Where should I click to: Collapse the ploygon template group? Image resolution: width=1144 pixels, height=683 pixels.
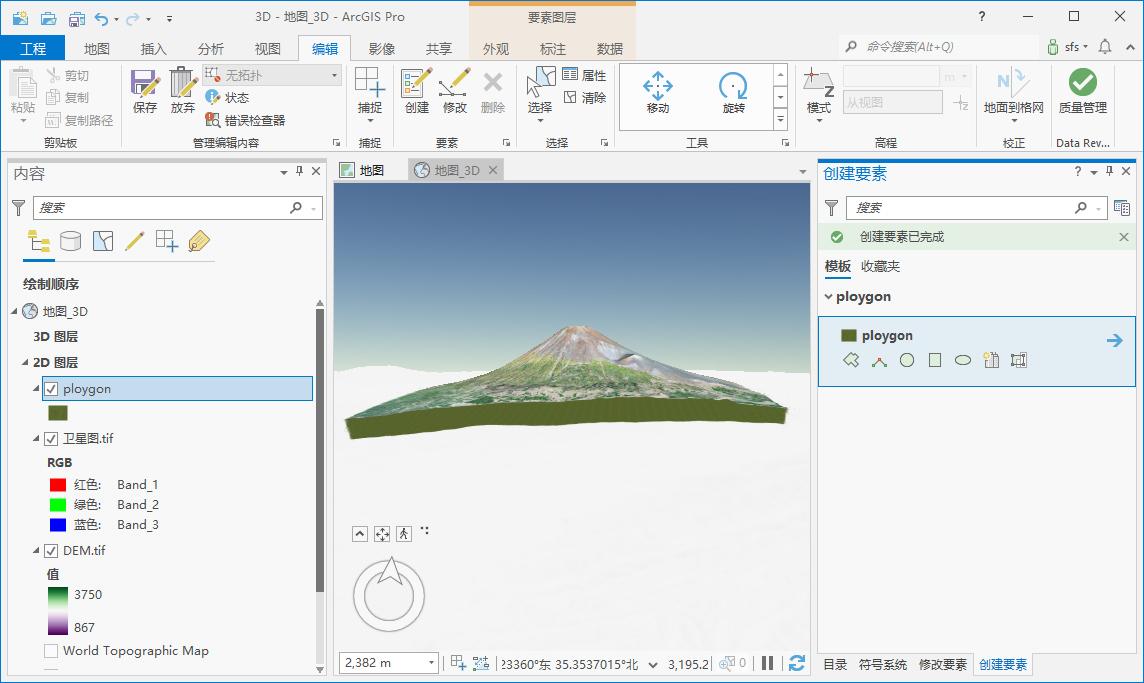tap(828, 296)
